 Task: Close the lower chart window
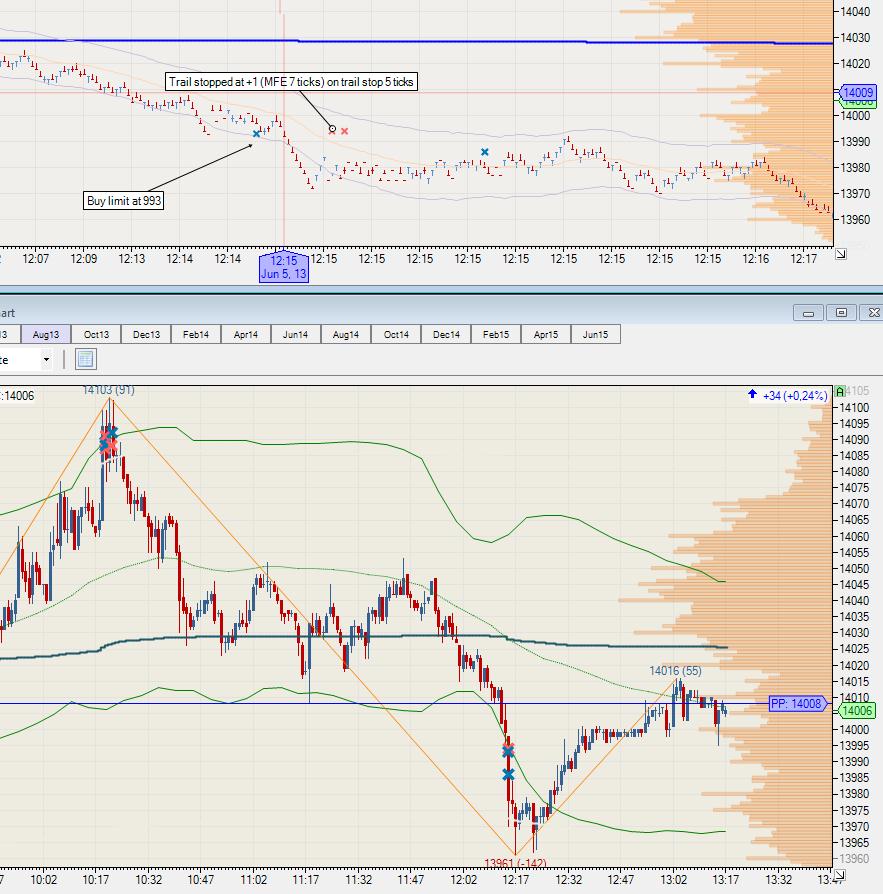pyautogui.click(x=872, y=312)
